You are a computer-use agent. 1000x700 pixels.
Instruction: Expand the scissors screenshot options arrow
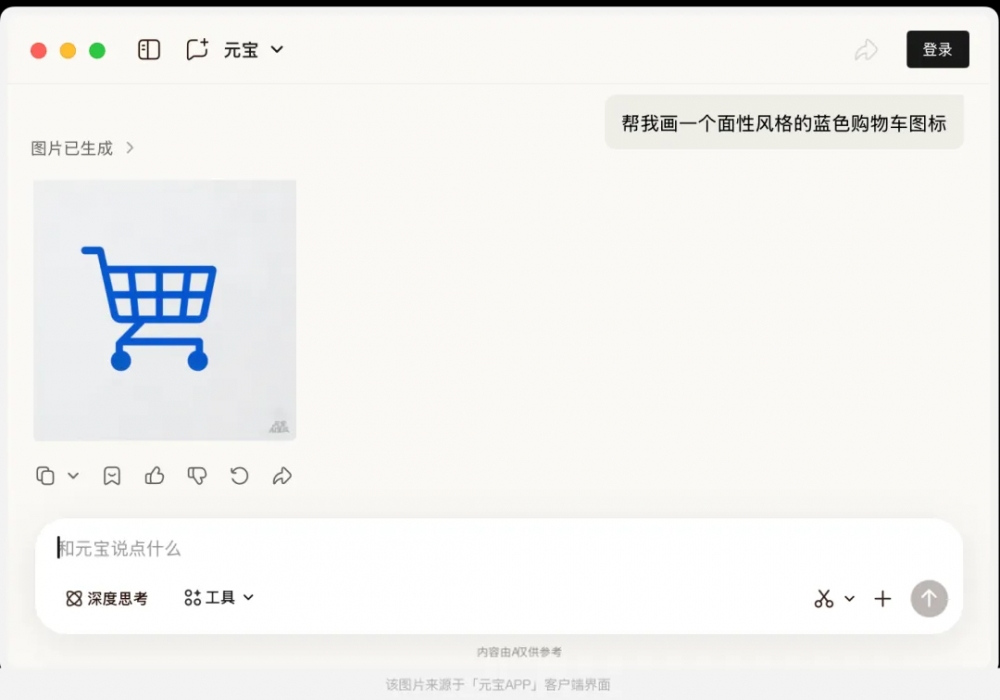pyautogui.click(x=849, y=599)
